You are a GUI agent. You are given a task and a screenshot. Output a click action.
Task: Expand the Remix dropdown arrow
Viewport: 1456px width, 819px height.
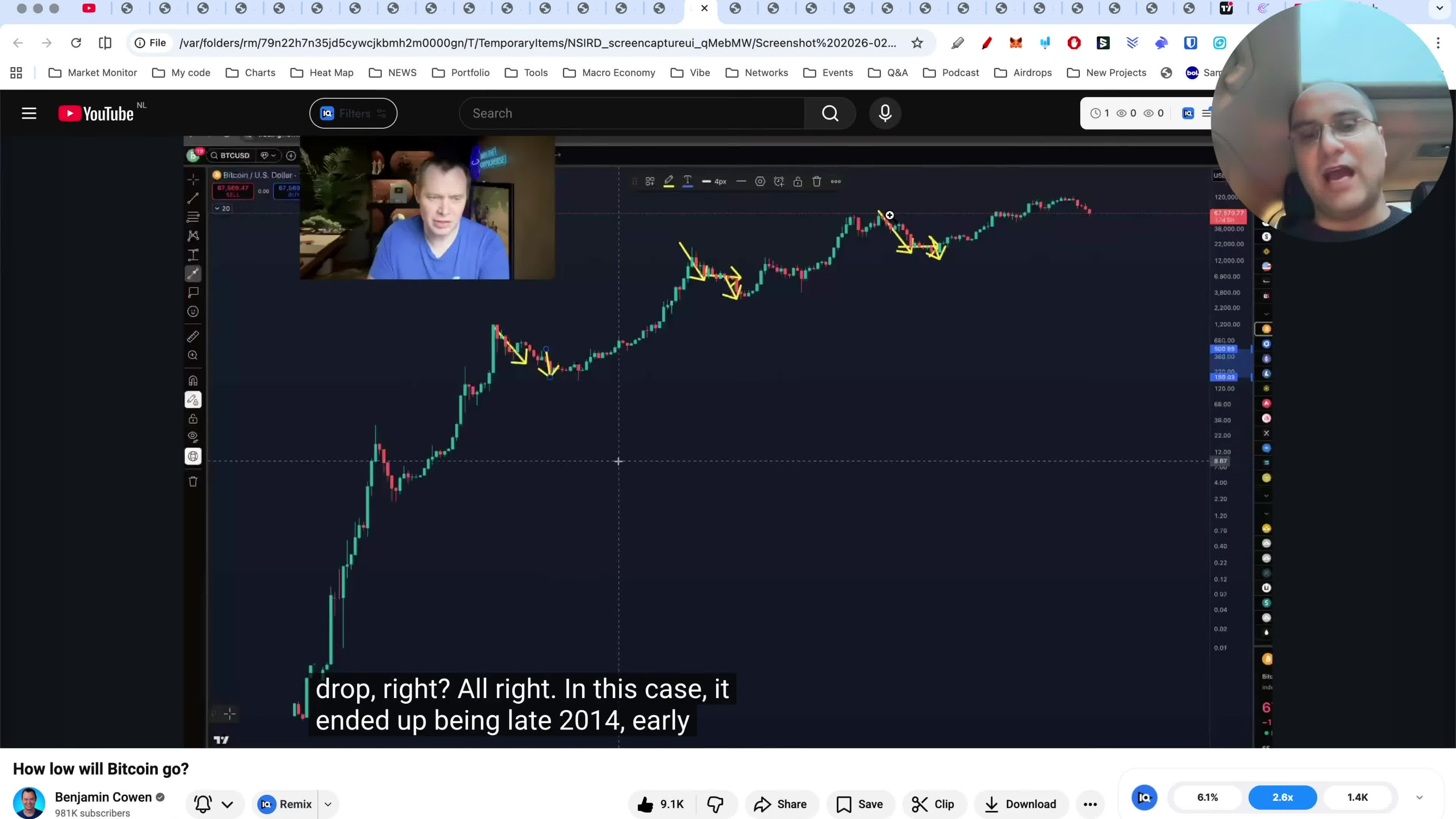pyautogui.click(x=328, y=804)
